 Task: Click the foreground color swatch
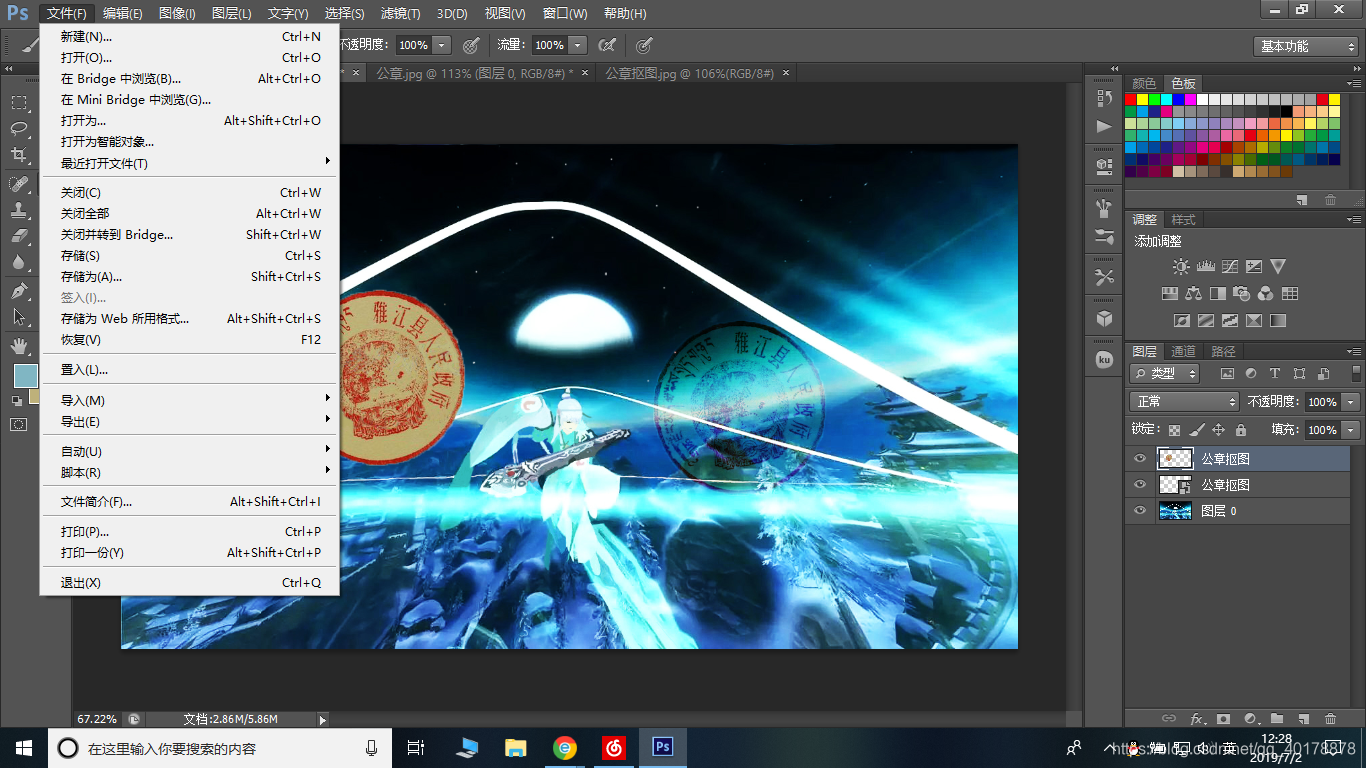coord(25,376)
